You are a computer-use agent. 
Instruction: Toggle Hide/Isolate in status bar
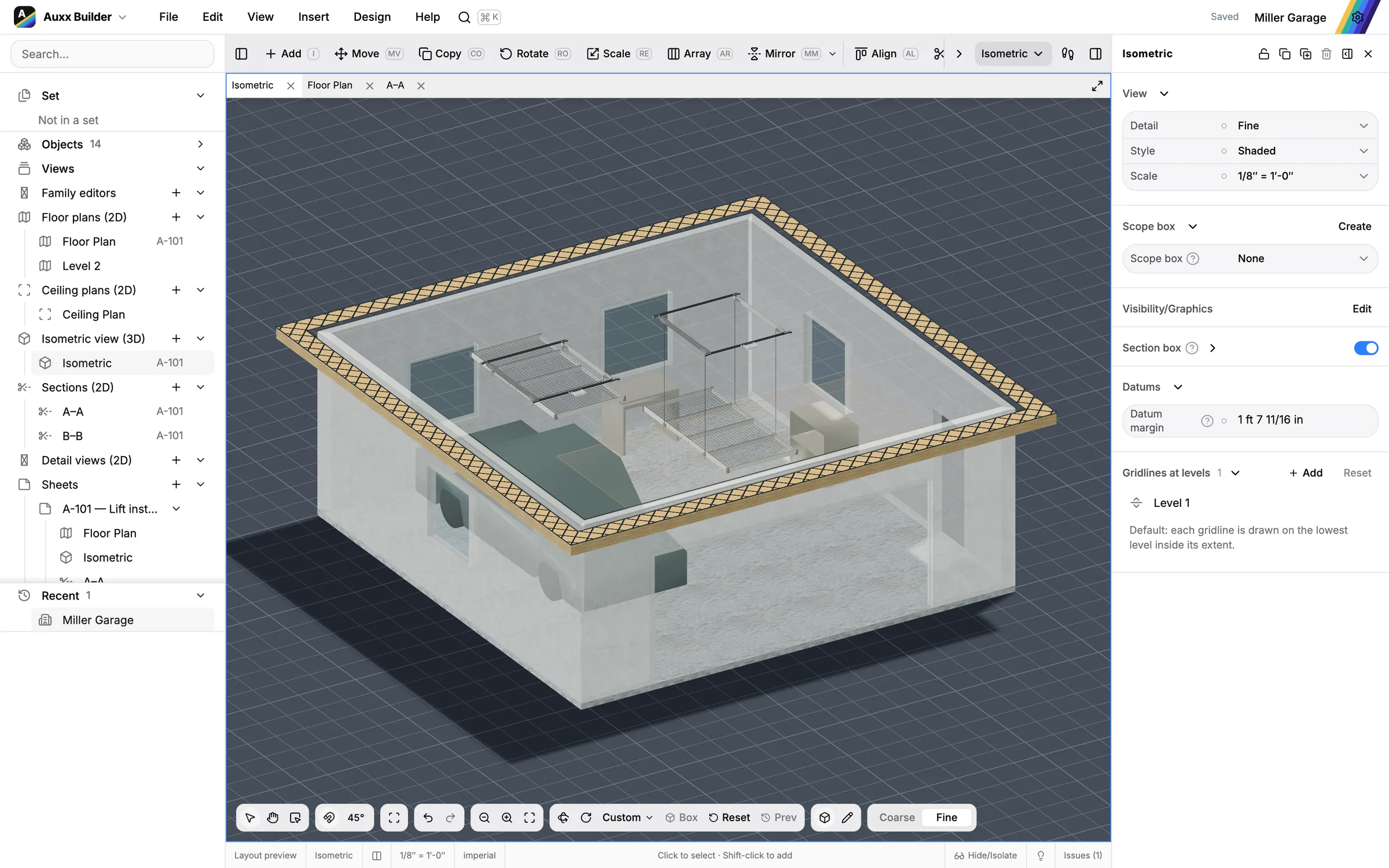[x=986, y=855]
